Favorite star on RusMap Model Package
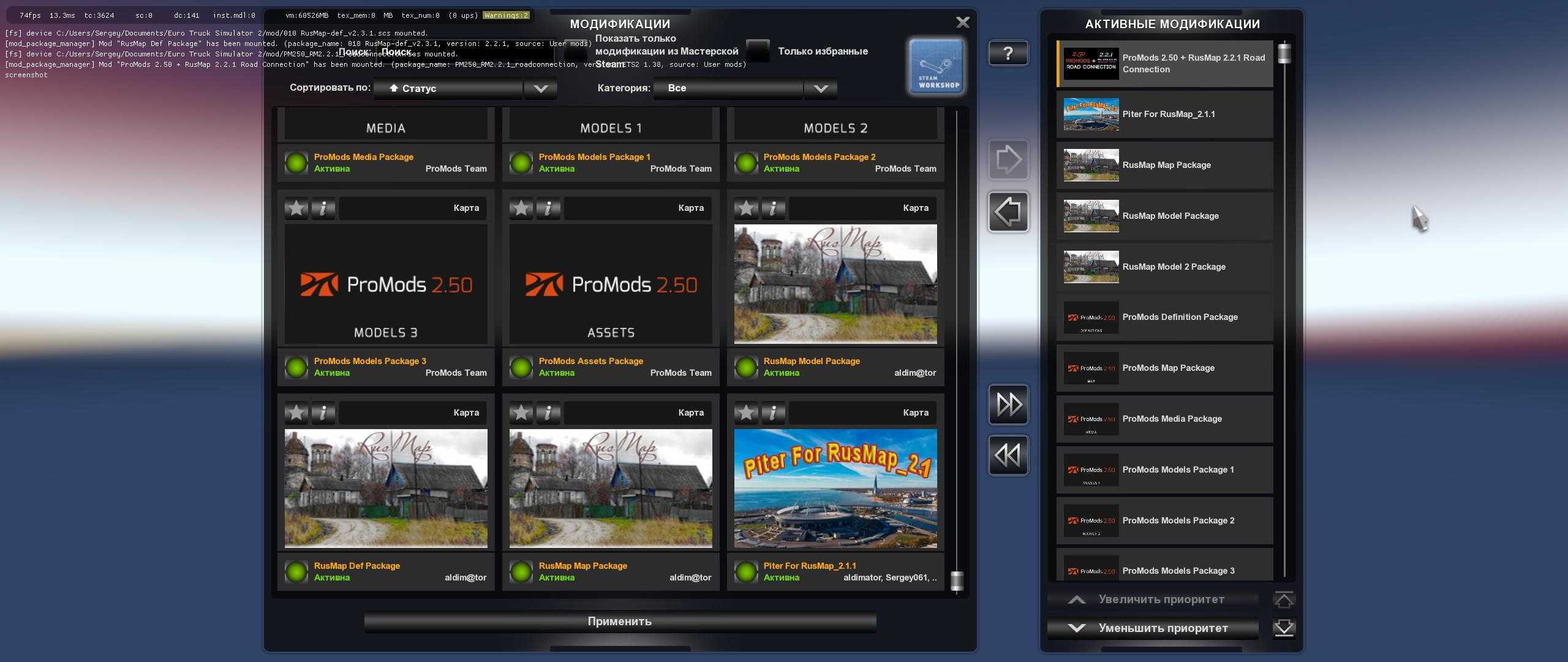The image size is (1568, 662). [x=746, y=208]
